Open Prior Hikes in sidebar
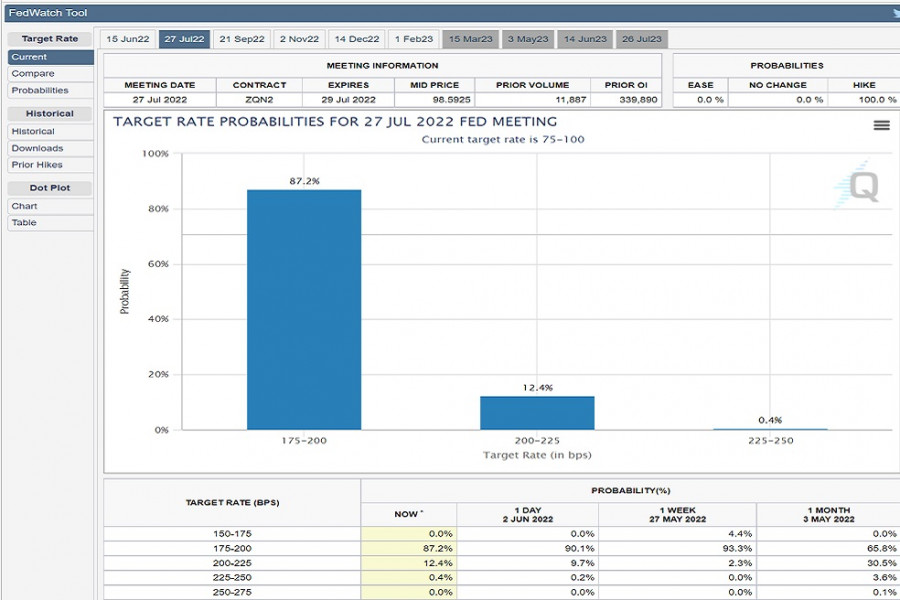 51,165
